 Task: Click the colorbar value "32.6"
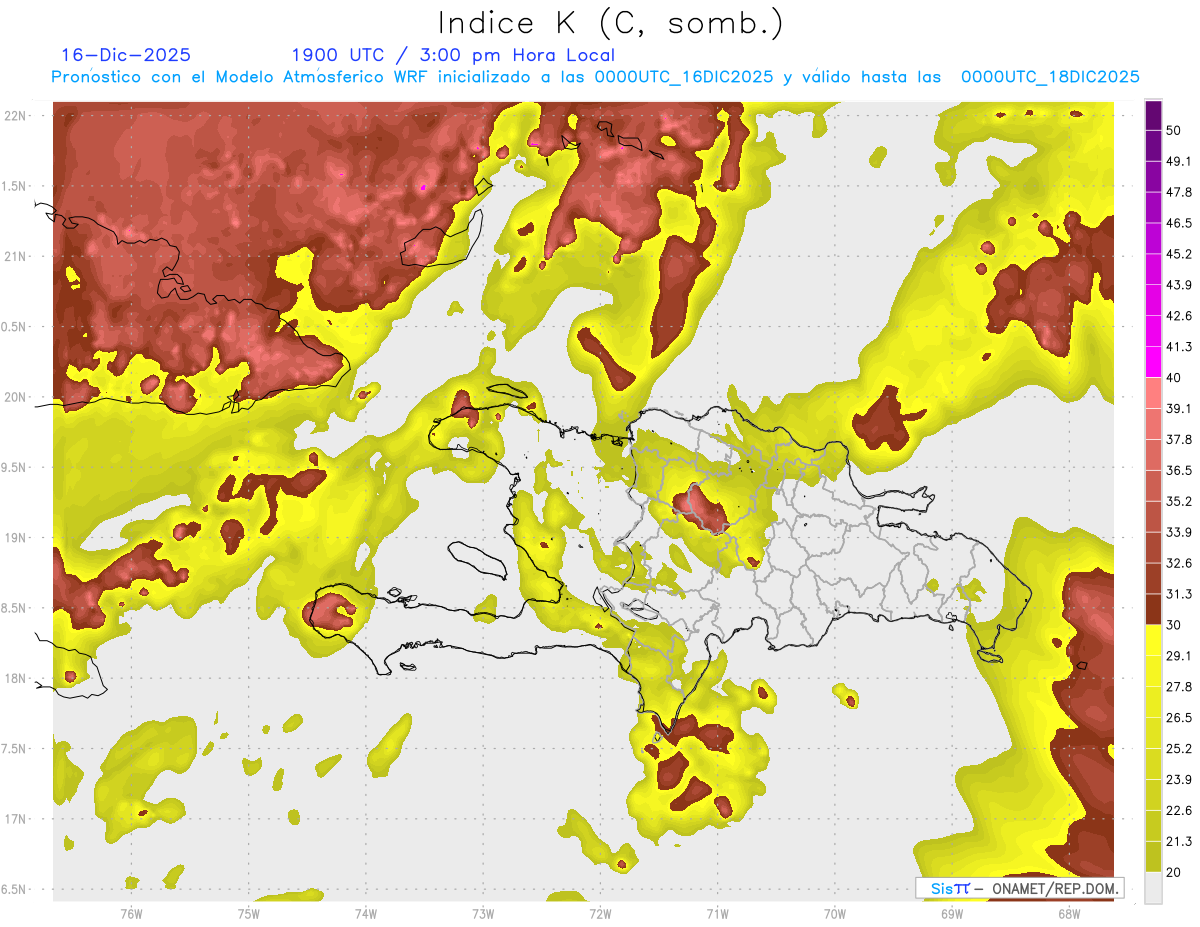(x=1178, y=563)
